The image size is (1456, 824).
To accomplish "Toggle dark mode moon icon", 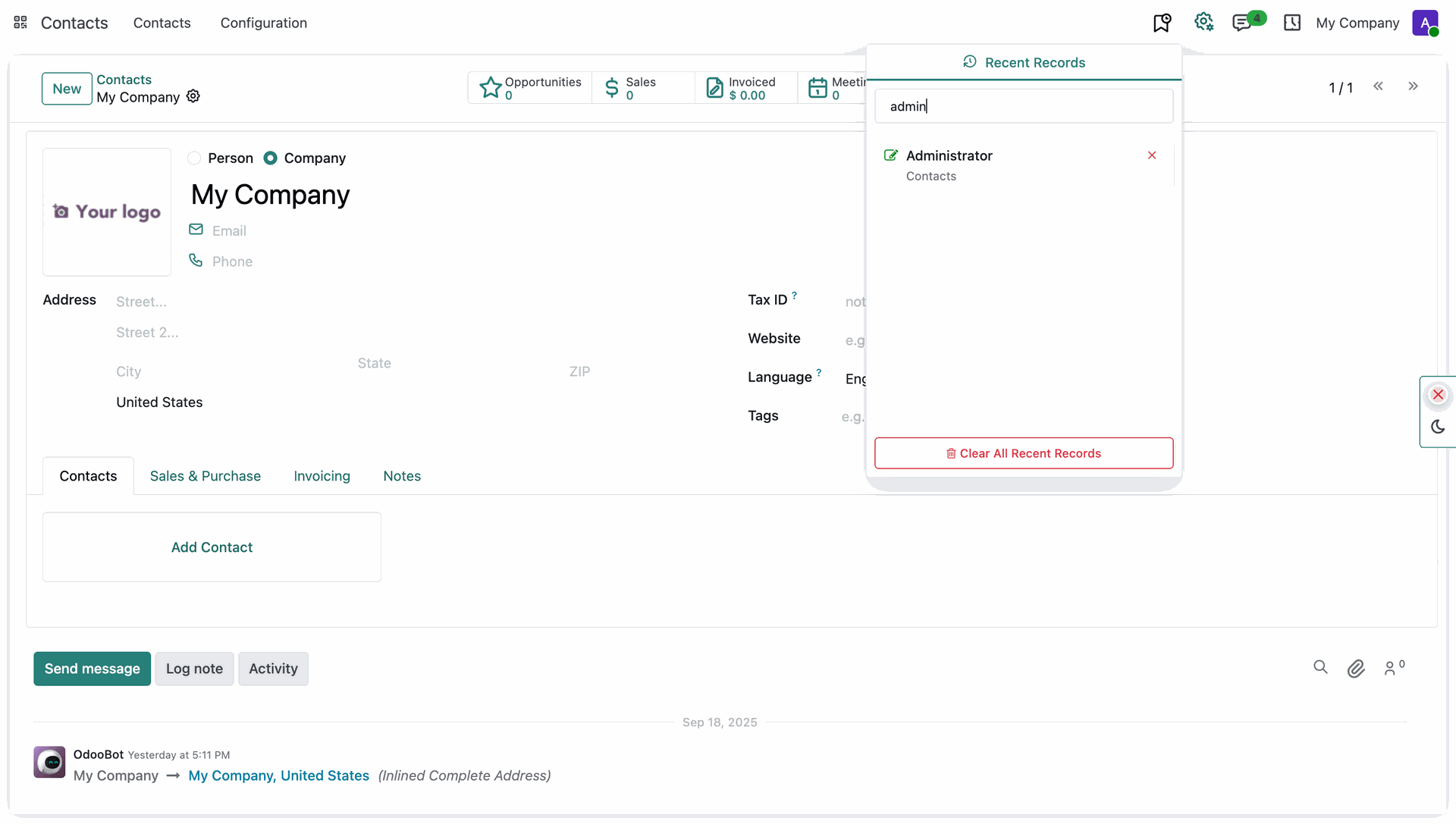I will click(x=1438, y=427).
